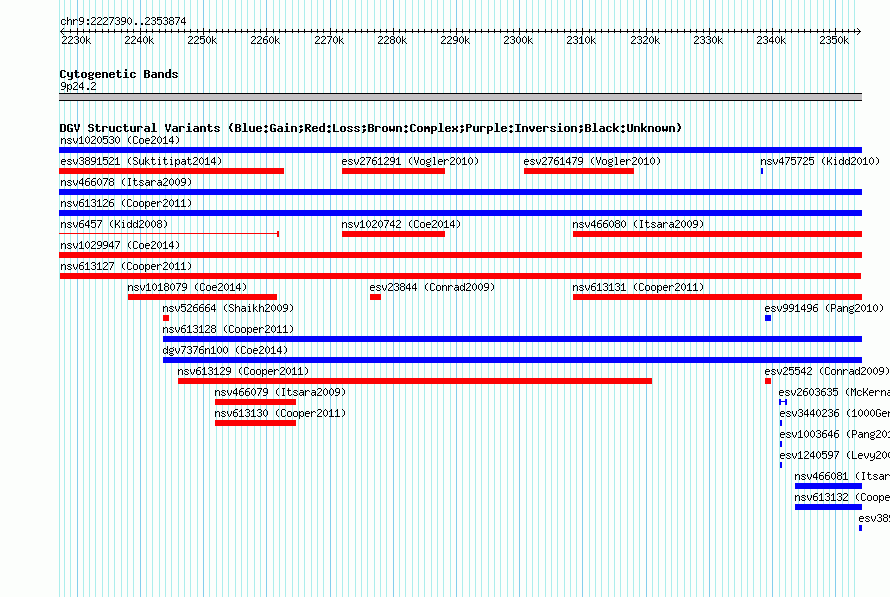Click the 2320k ruler position label
This screenshot has height=597, width=890.
pyautogui.click(x=645, y=40)
